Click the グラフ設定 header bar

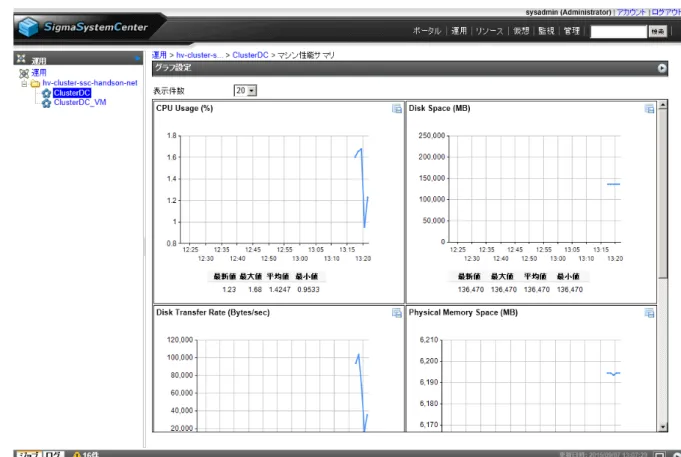click(410, 68)
